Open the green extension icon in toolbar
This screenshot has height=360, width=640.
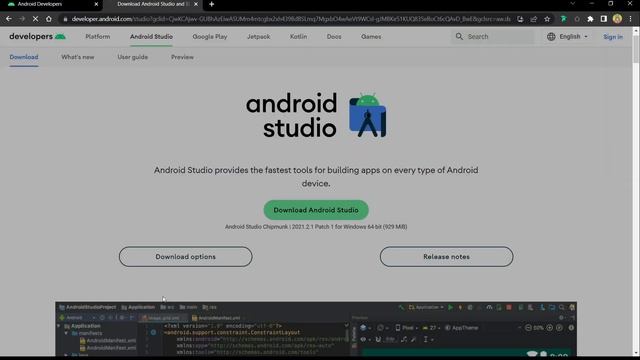(564, 19)
